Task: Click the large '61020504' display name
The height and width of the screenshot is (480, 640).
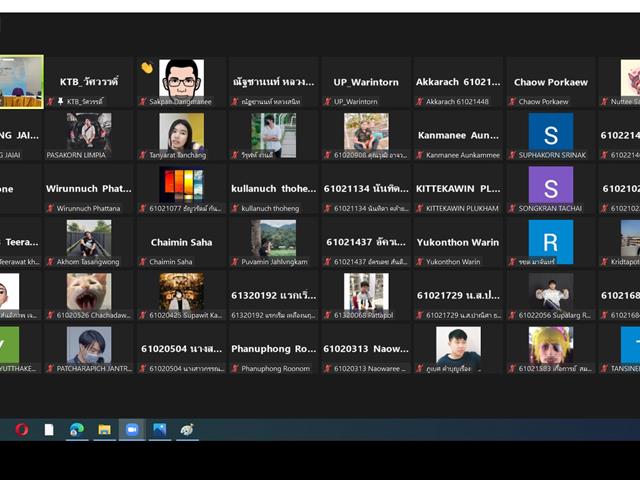Action: (x=181, y=349)
